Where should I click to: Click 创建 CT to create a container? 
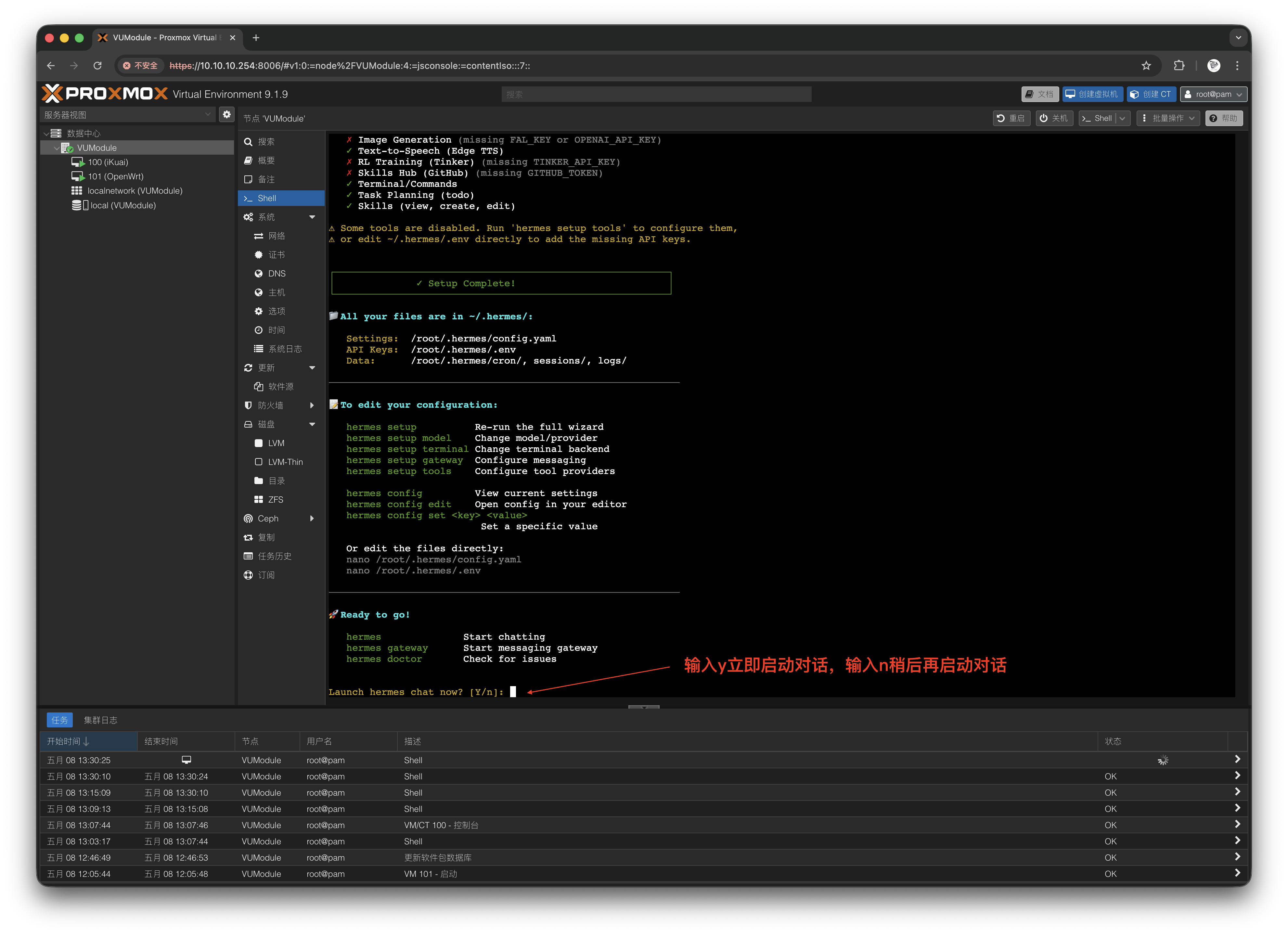pos(1151,94)
